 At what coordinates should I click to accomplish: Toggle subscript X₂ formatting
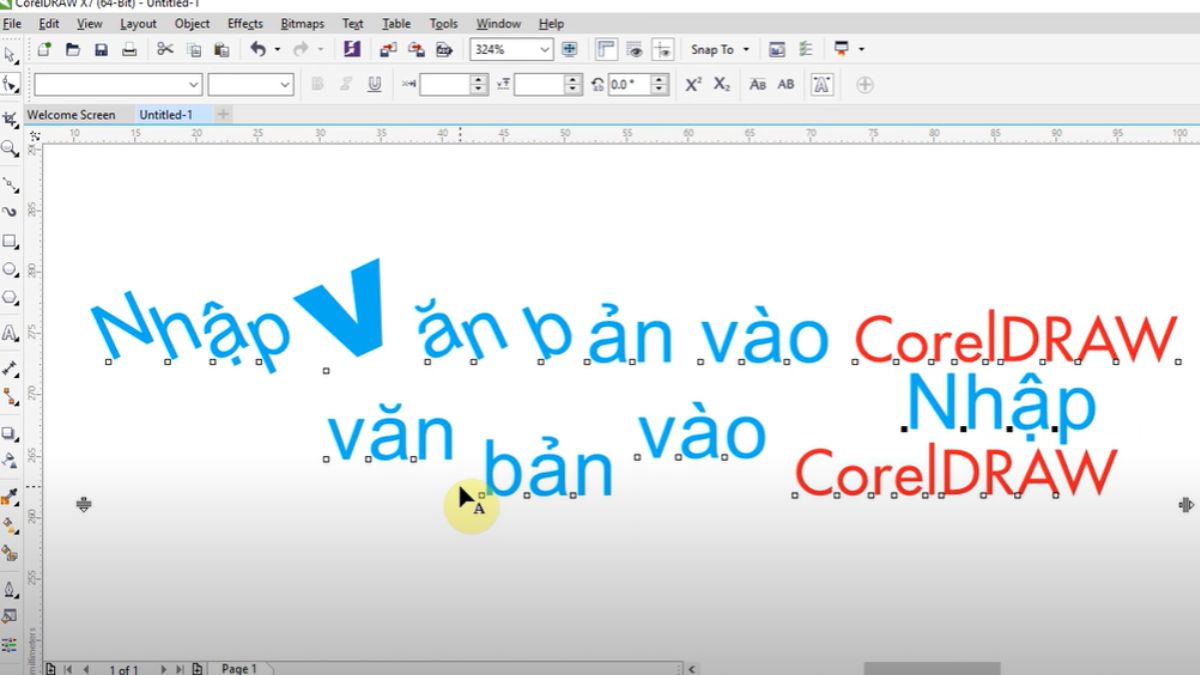pyautogui.click(x=721, y=85)
